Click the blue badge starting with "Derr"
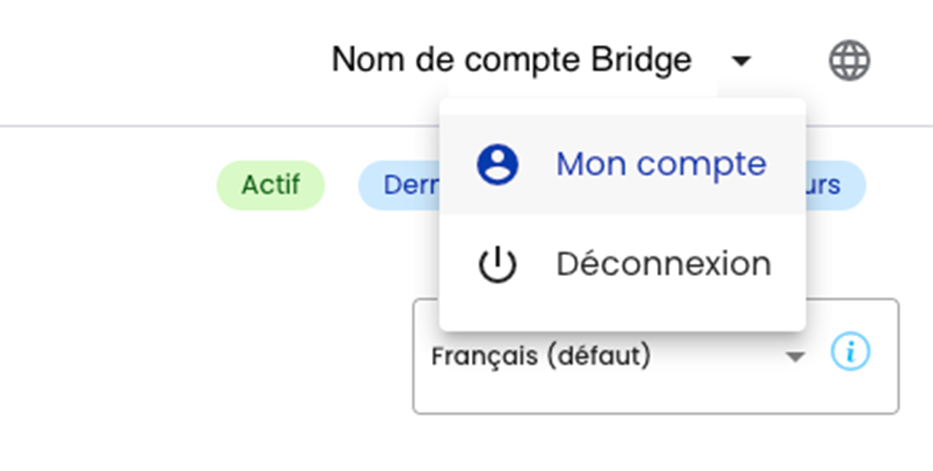 click(397, 186)
